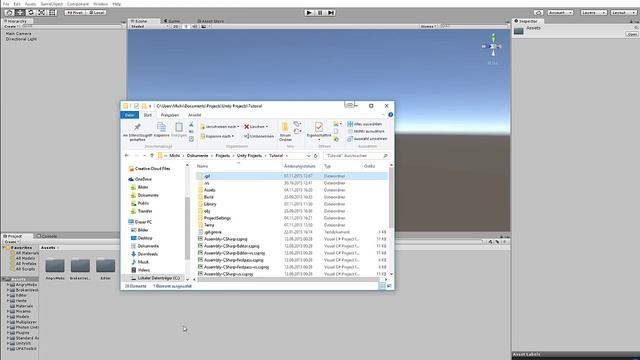The height and width of the screenshot is (360, 640).
Task: Open the Layers dropdown in Unity
Action: [593, 13]
